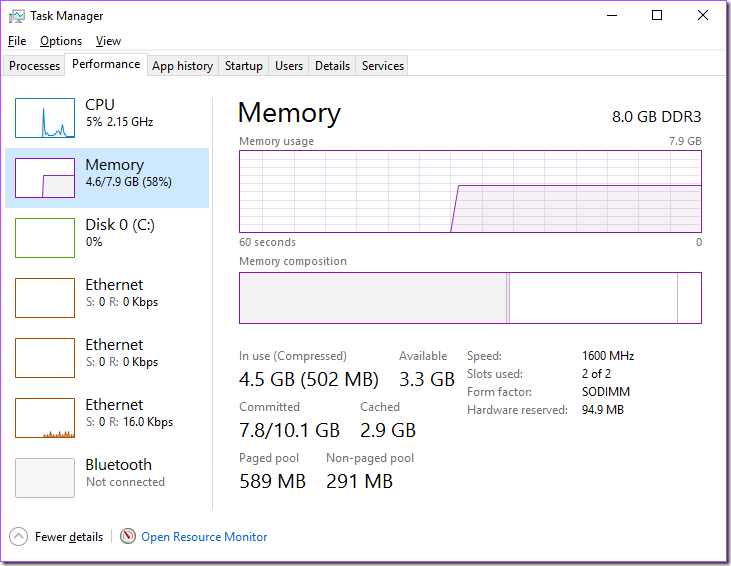
Task: Switch to the Users tab
Action: click(x=289, y=66)
